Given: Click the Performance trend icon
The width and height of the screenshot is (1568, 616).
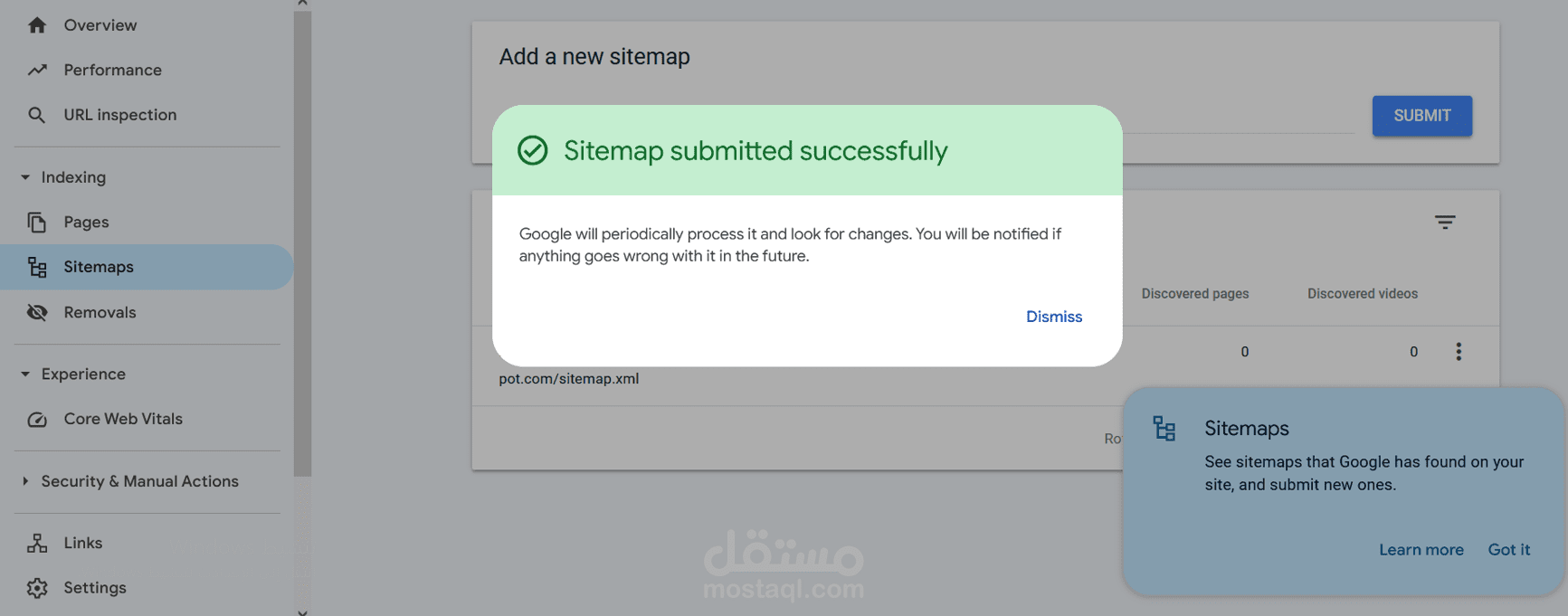Looking at the screenshot, I should click(37, 70).
